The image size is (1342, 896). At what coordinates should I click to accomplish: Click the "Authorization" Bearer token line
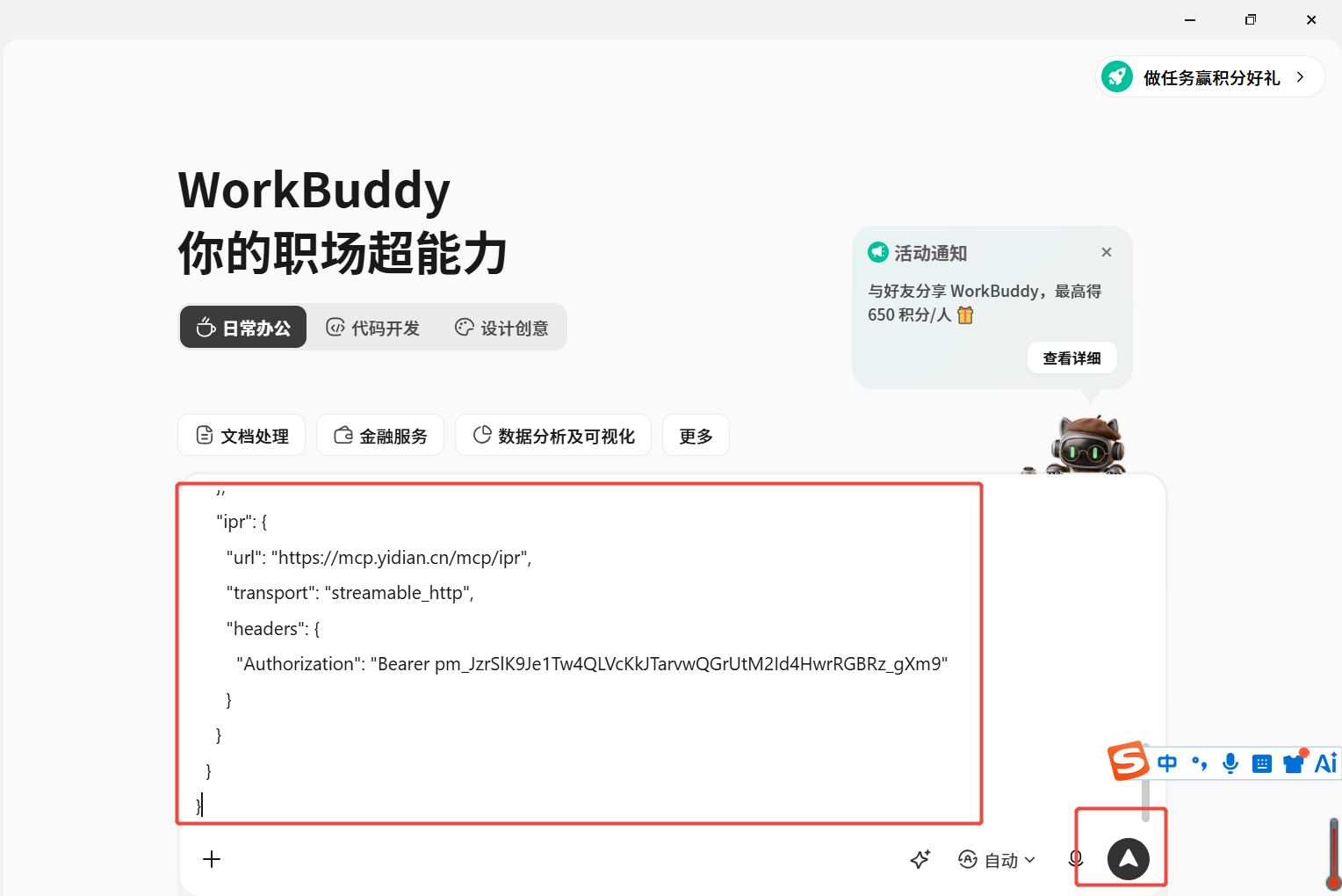point(592,664)
